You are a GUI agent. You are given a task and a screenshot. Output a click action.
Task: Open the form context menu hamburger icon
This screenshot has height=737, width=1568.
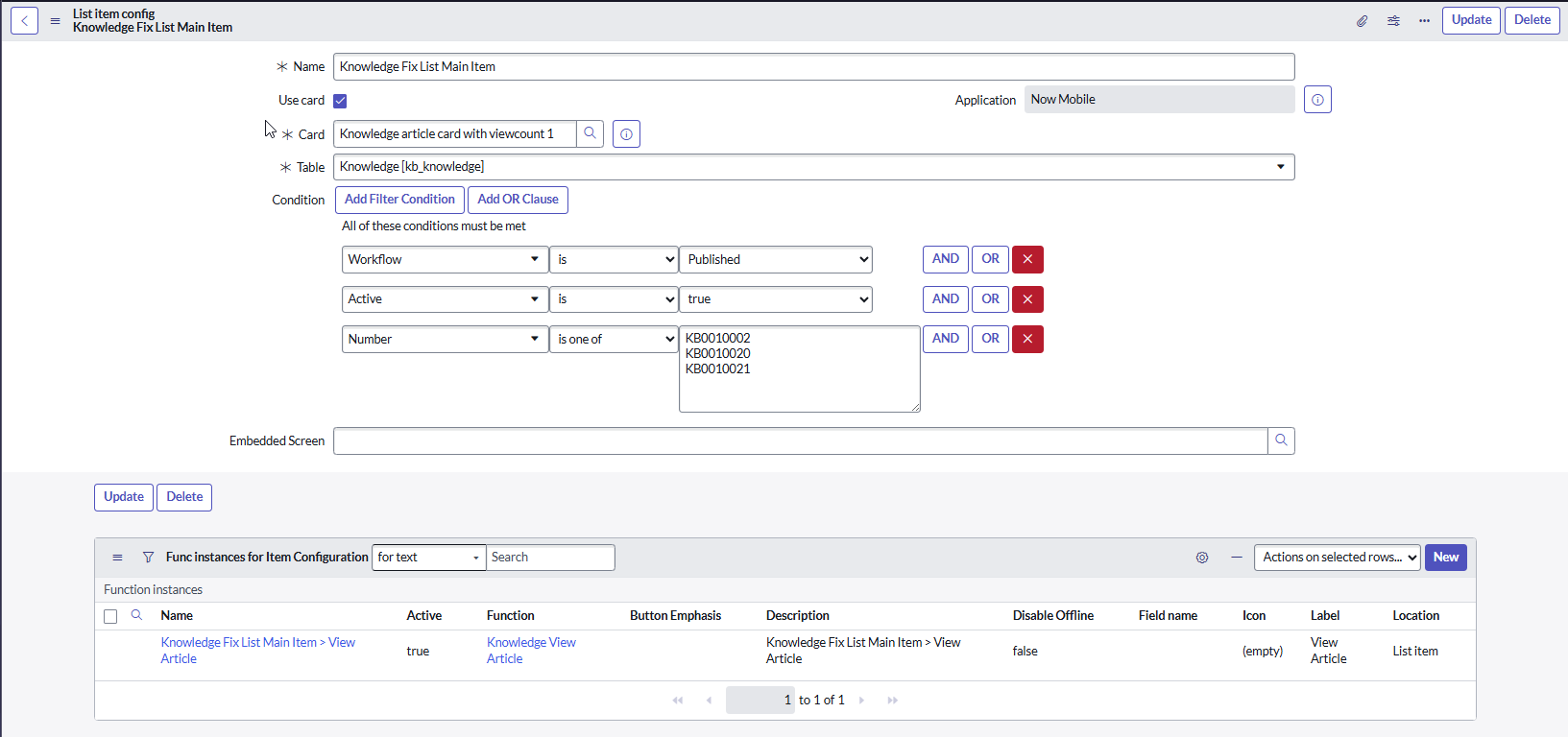[x=55, y=20]
